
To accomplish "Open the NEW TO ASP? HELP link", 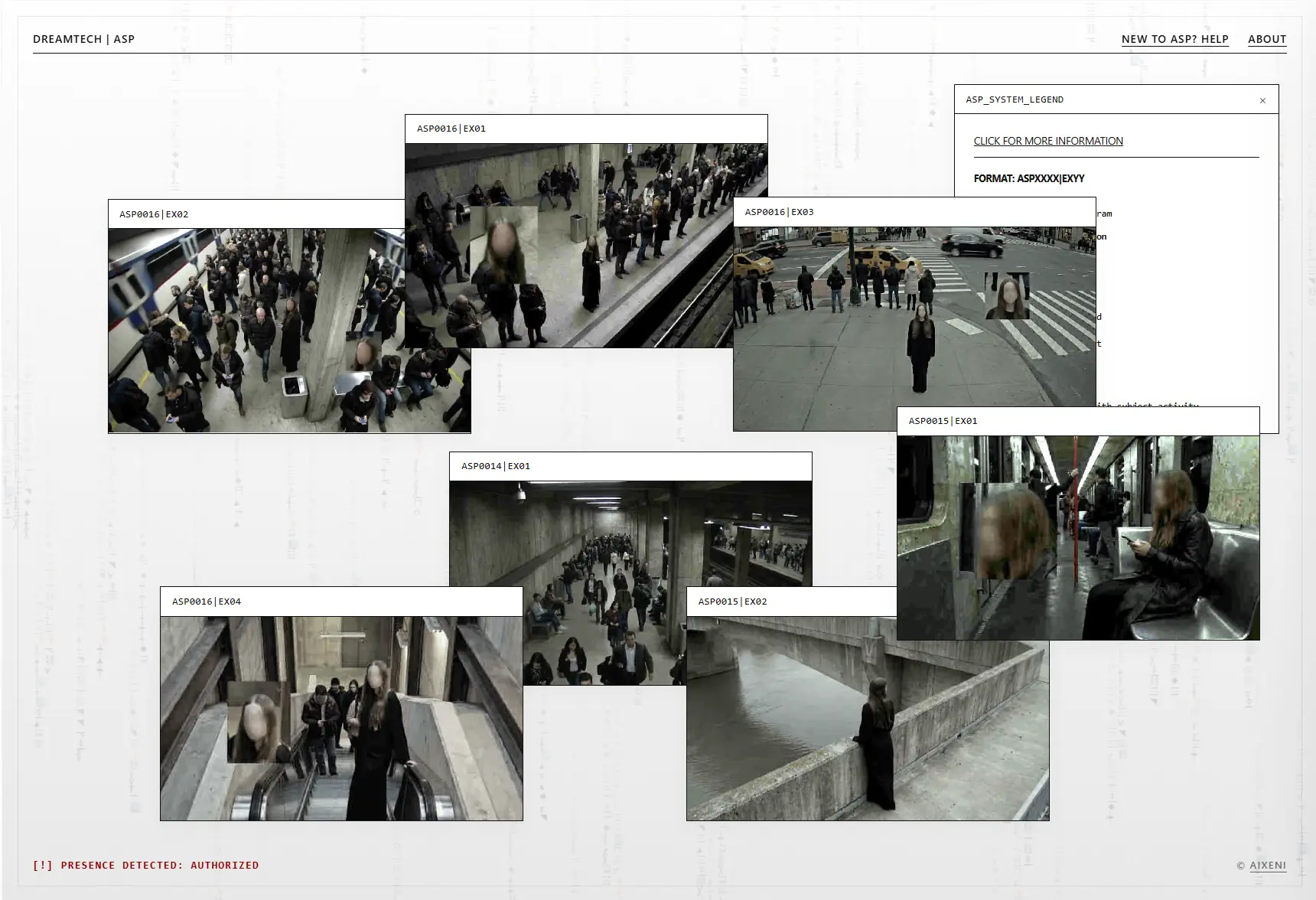I will pos(1174,39).
